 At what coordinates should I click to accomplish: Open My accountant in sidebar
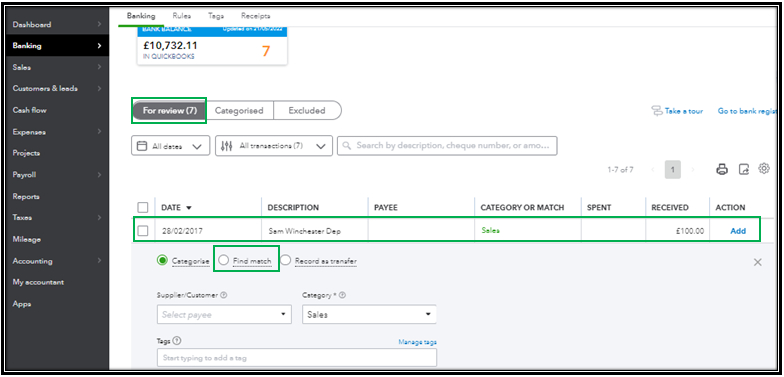pyautogui.click(x=38, y=282)
